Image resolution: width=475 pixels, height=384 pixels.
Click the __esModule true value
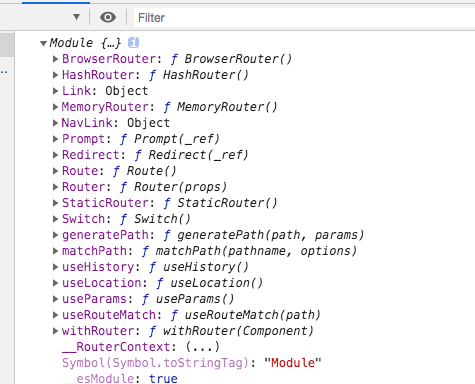(x=163, y=379)
